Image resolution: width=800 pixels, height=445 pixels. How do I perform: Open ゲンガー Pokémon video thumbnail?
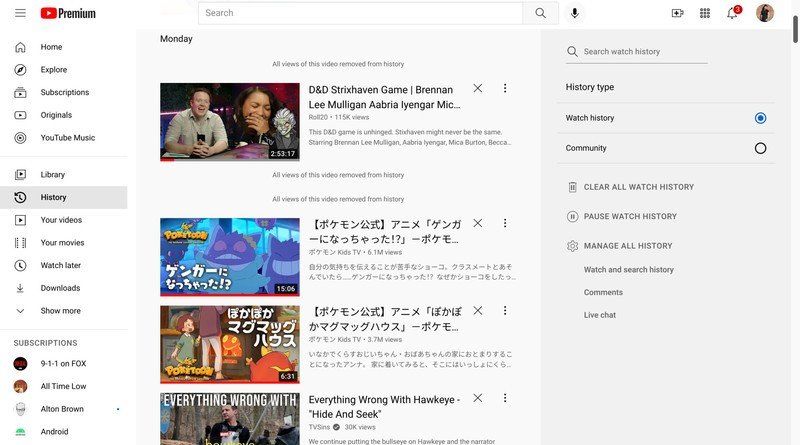pyautogui.click(x=230, y=257)
